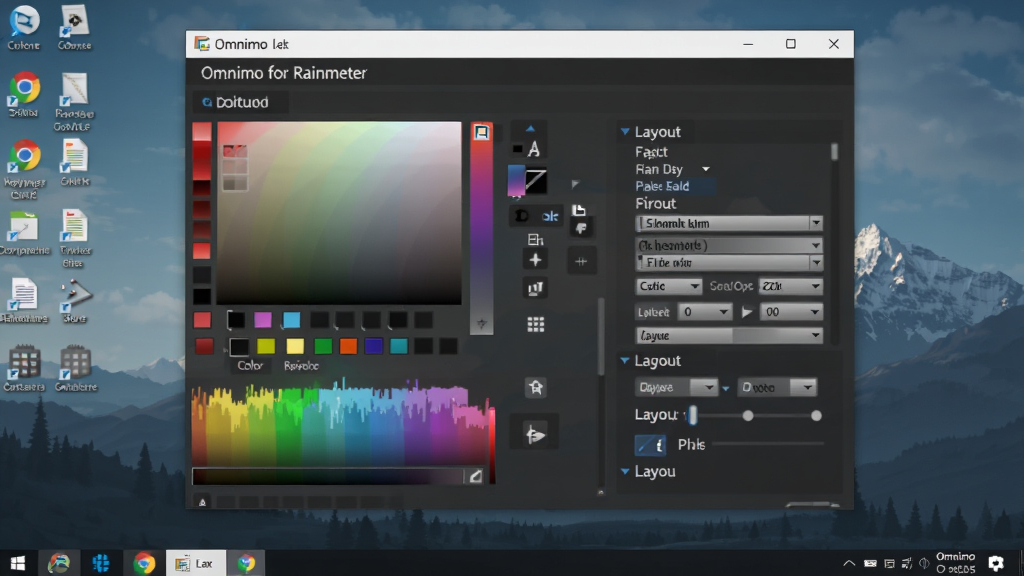Click the star badge icon in tool column
The width and height of the screenshot is (1024, 576).
click(536, 387)
